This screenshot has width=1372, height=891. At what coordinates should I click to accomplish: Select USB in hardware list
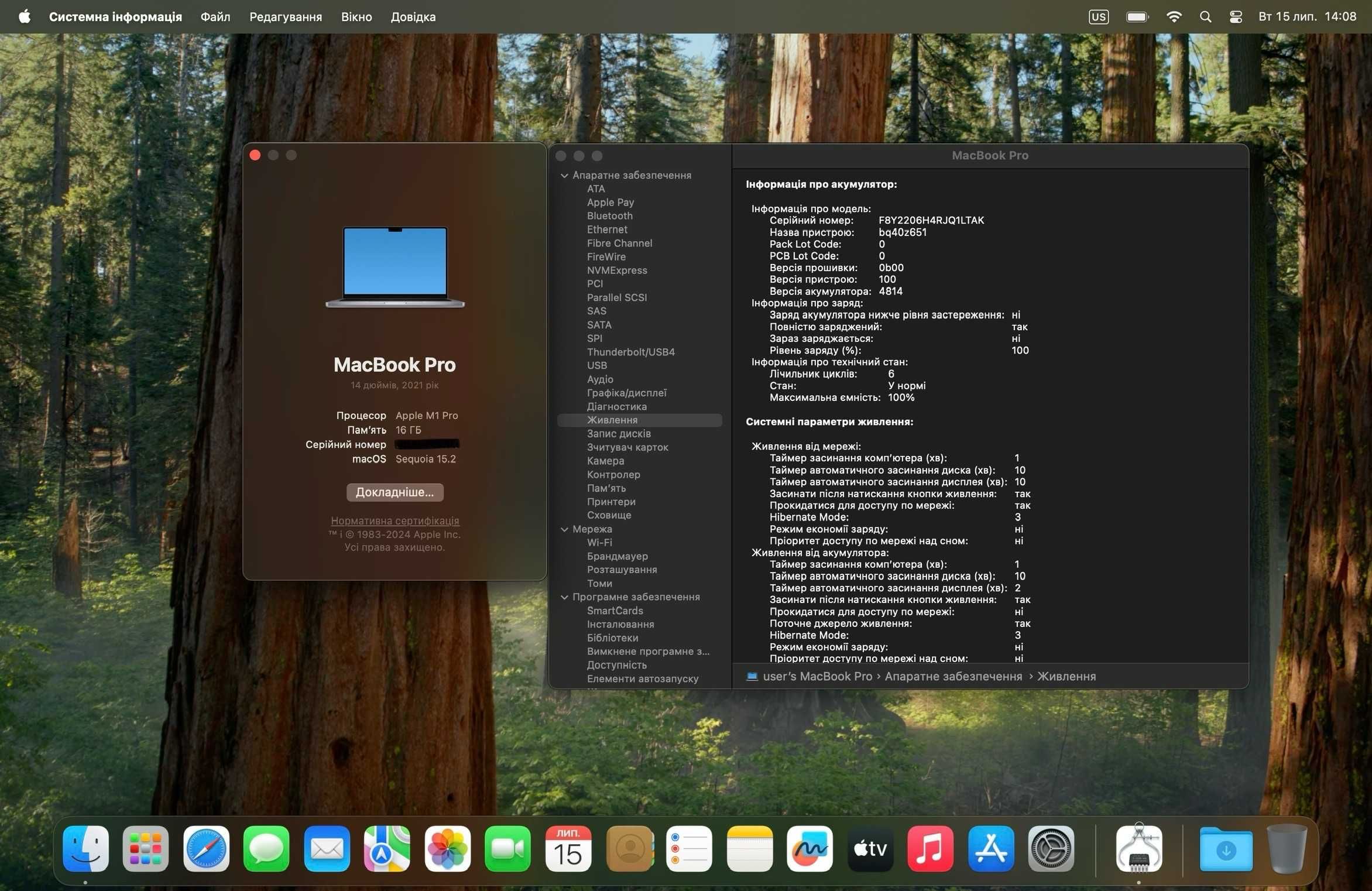pyautogui.click(x=596, y=365)
